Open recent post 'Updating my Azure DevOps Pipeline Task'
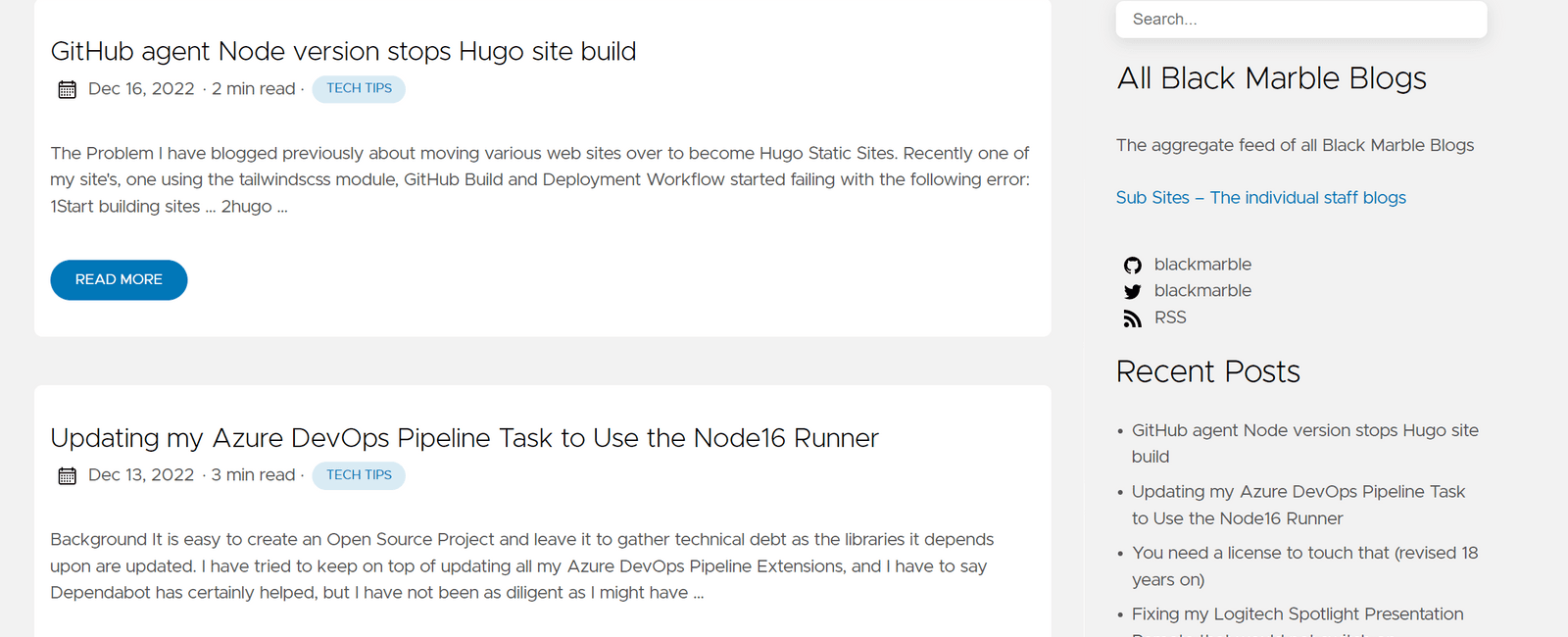The height and width of the screenshot is (637, 1568). click(x=1298, y=492)
